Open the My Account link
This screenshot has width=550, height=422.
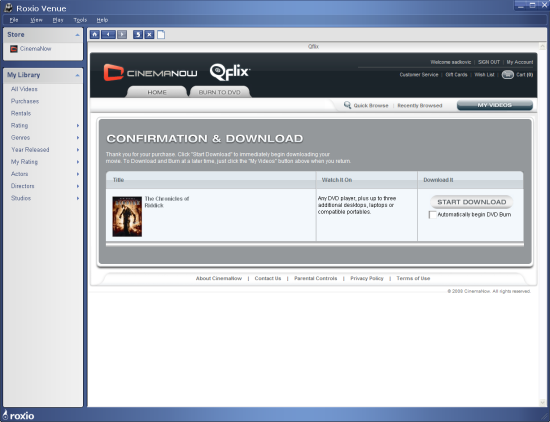[x=519, y=62]
